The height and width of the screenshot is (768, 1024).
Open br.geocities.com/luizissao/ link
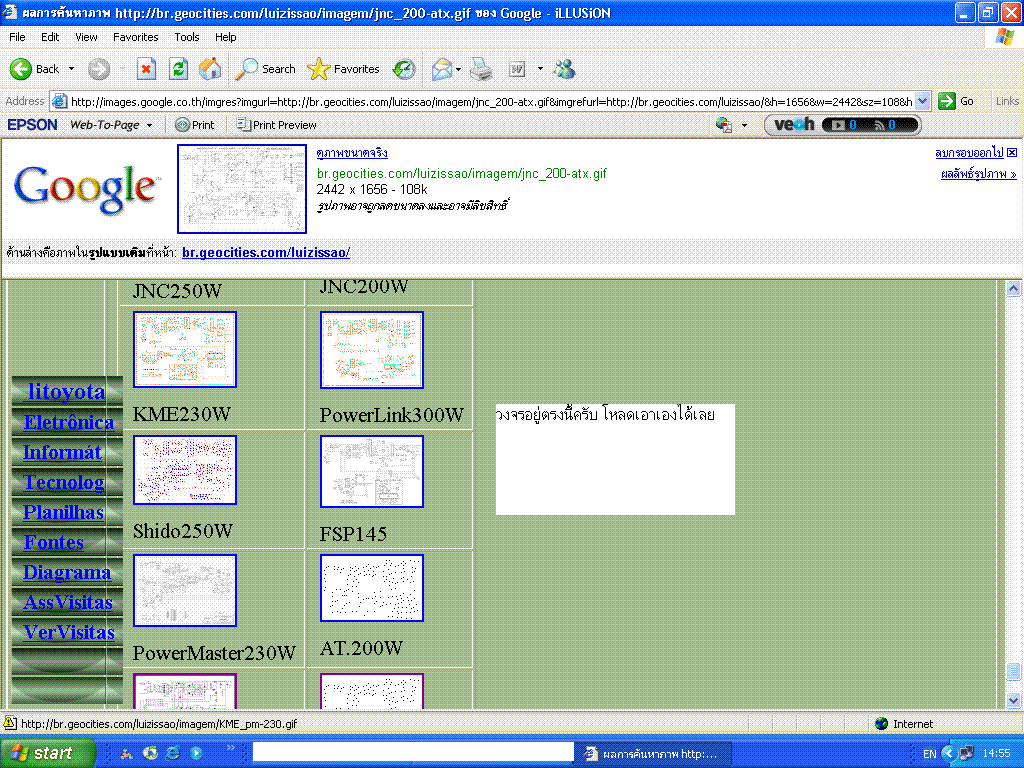coord(266,252)
